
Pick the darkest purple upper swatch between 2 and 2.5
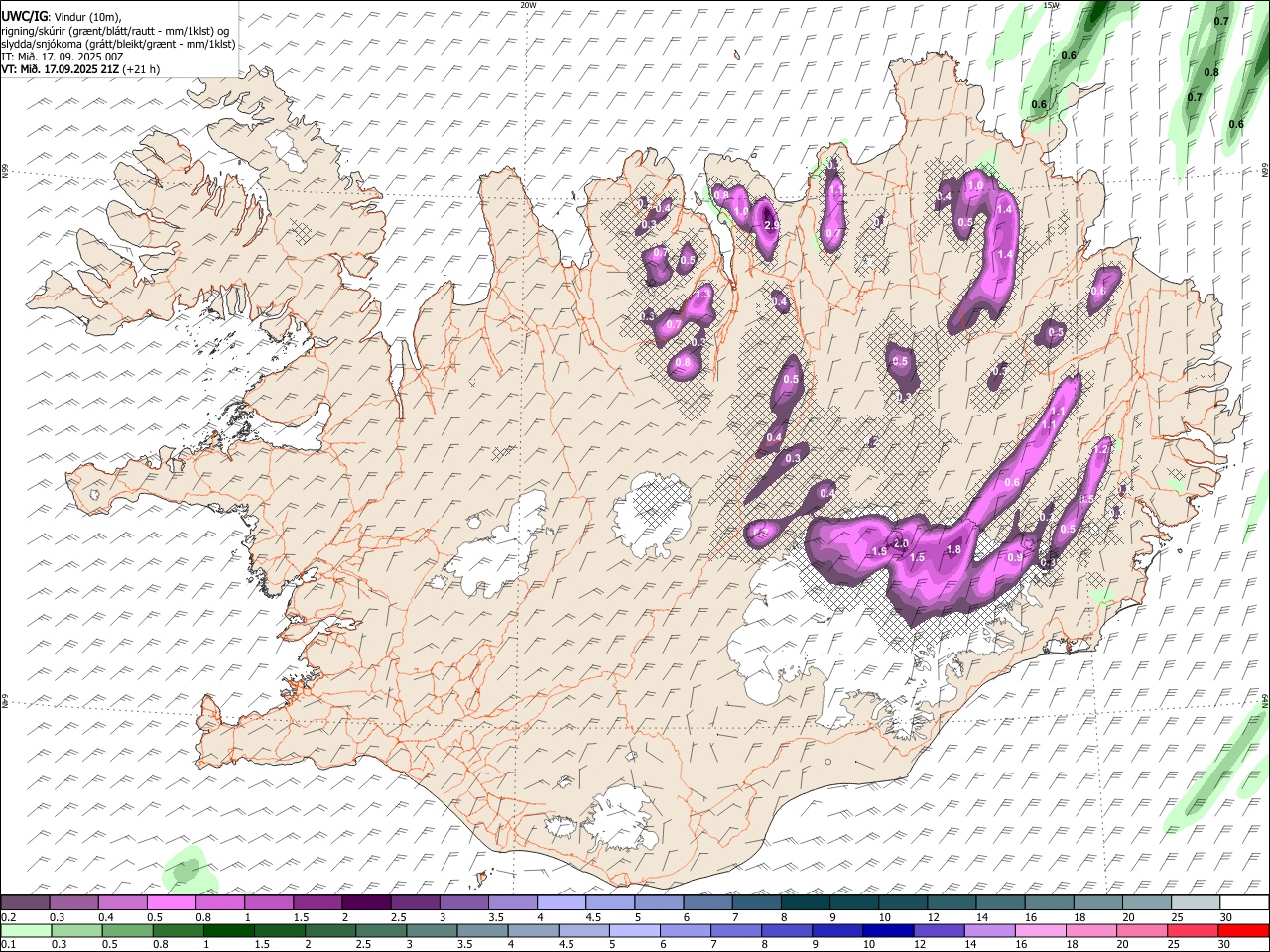[365, 903]
